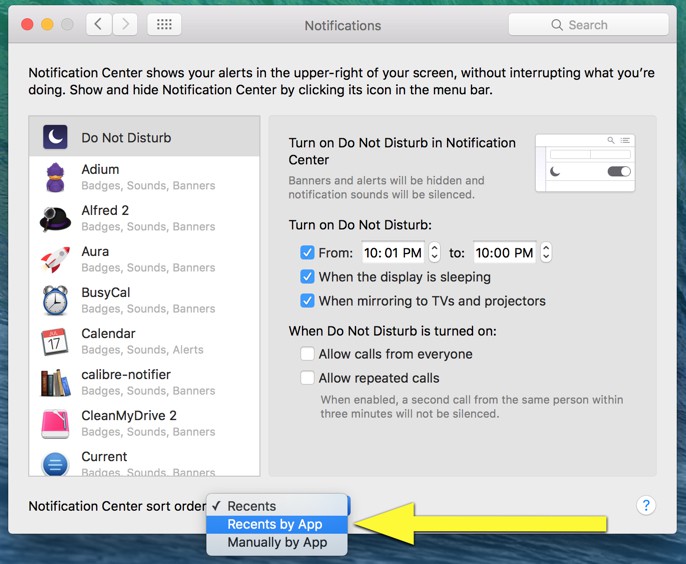This screenshot has width=686, height=564.
Task: Disable When mirroring to TVs and projectors
Action: tap(308, 301)
